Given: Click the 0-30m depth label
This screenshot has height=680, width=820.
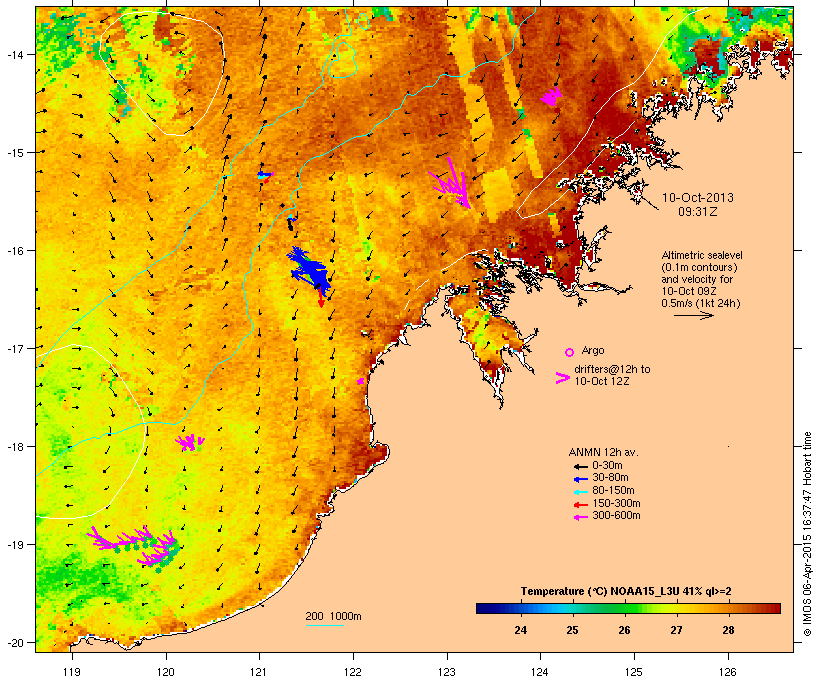Looking at the screenshot, I should (607, 466).
